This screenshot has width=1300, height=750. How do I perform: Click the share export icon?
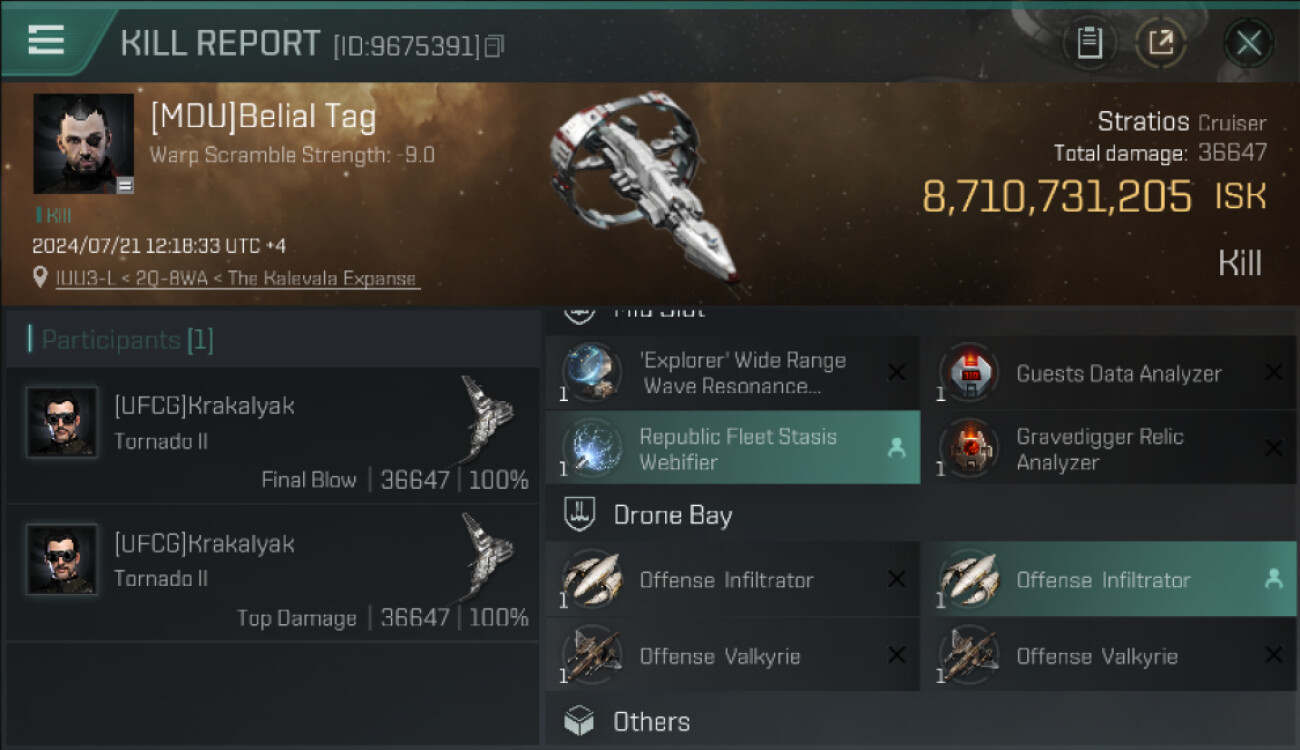[x=1160, y=43]
